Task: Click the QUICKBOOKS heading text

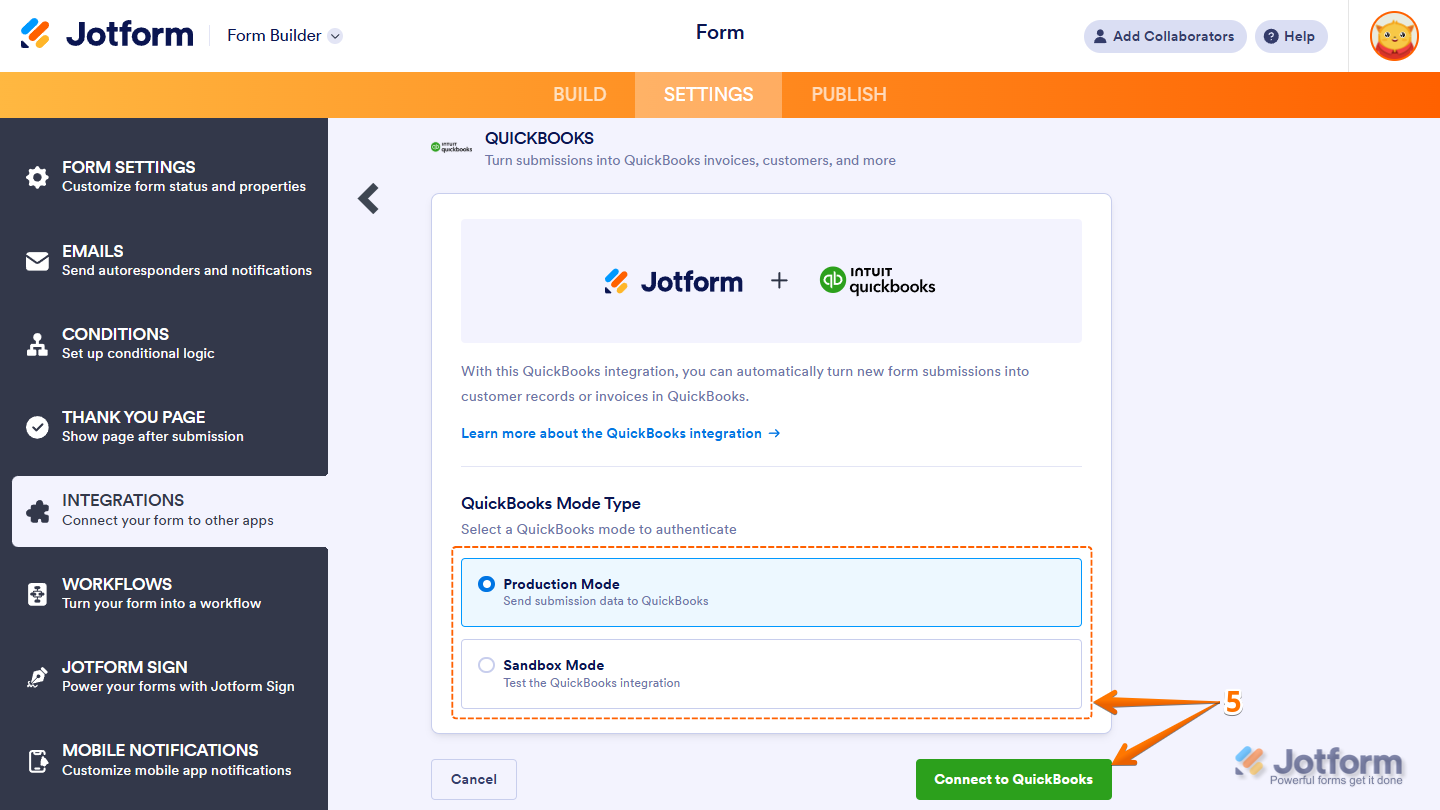Action: point(539,138)
